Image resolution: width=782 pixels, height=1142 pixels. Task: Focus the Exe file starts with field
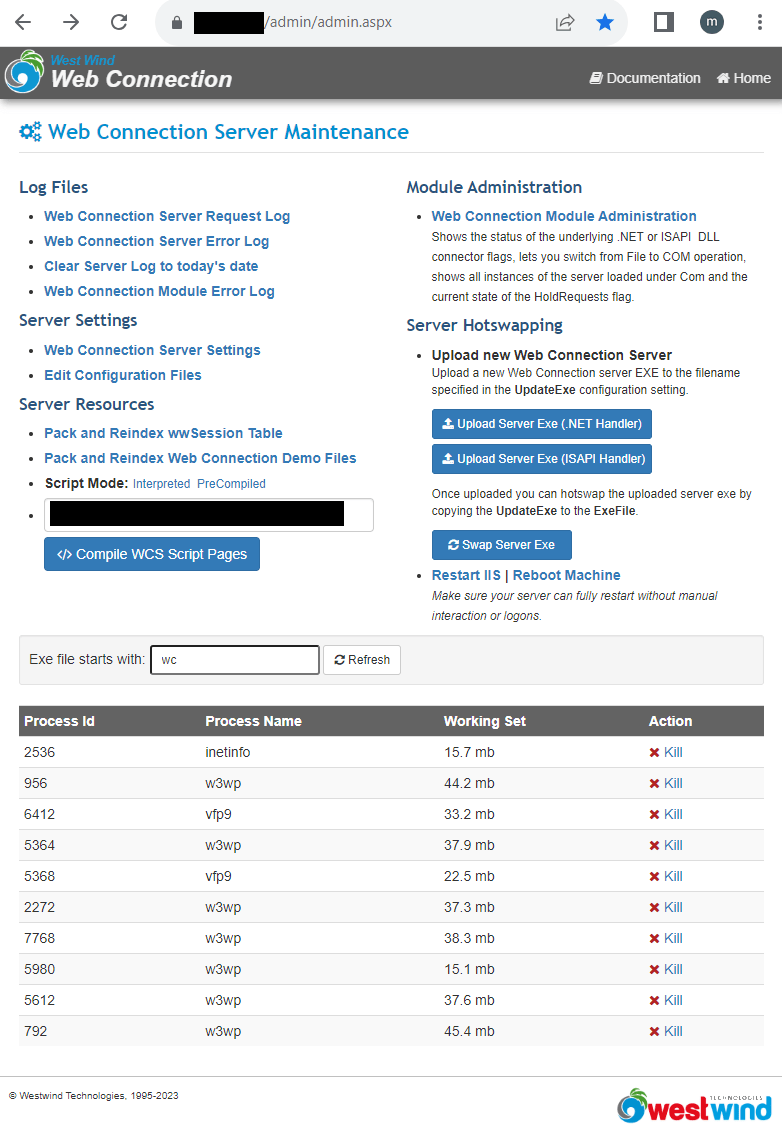click(x=235, y=660)
